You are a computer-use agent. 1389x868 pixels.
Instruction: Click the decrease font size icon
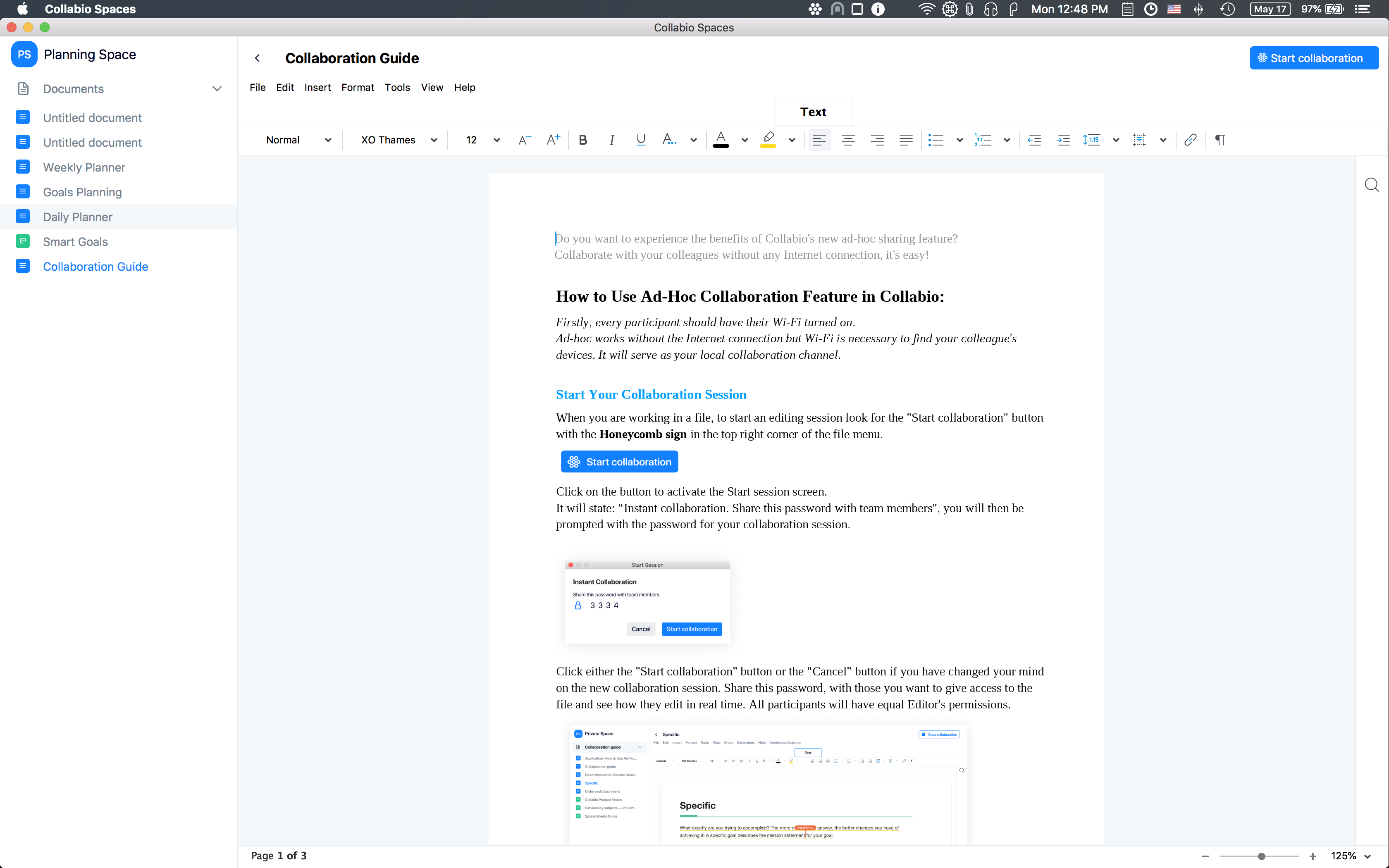[524, 140]
